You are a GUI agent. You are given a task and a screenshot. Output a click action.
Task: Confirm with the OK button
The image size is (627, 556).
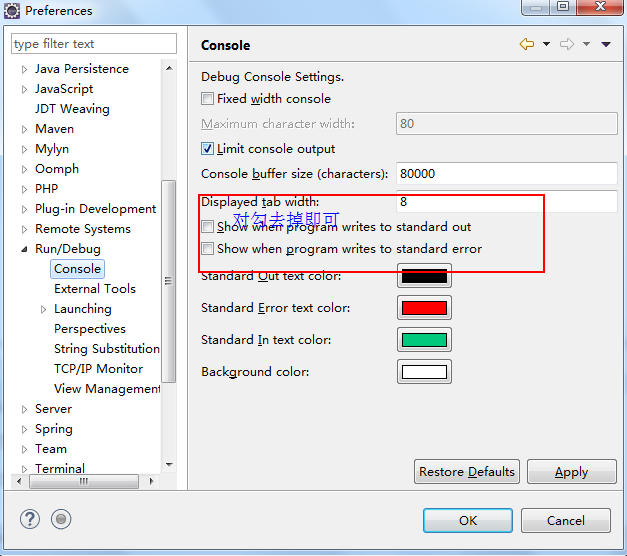click(x=468, y=520)
